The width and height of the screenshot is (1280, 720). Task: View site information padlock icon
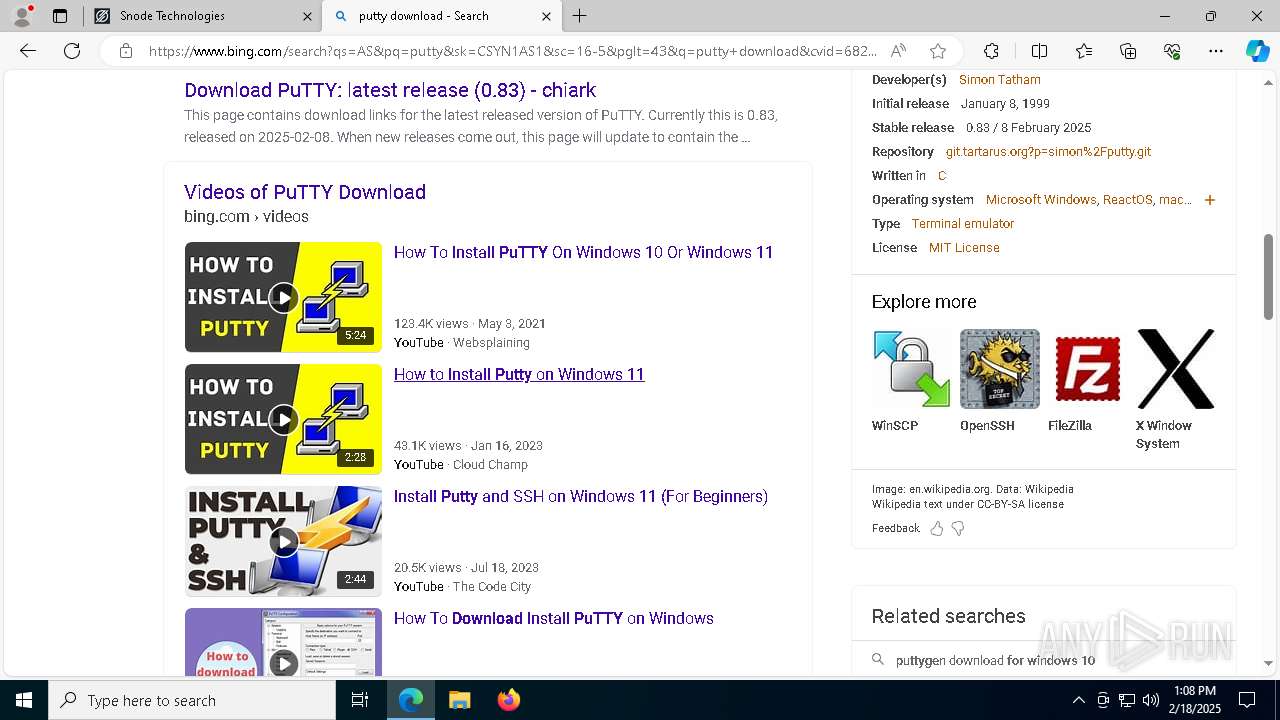126,51
